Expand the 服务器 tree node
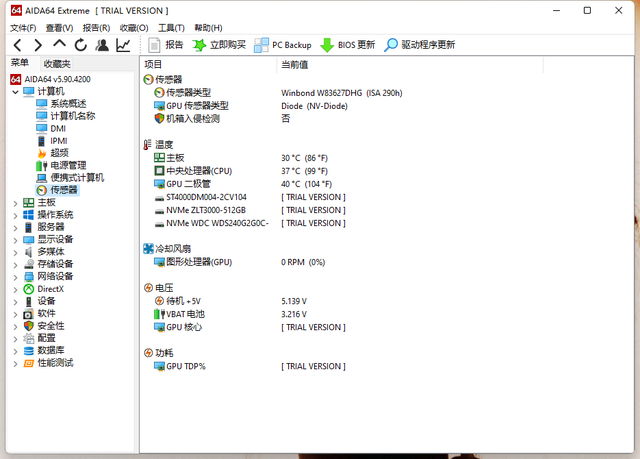Viewport: 640px width, 459px height. coord(15,227)
